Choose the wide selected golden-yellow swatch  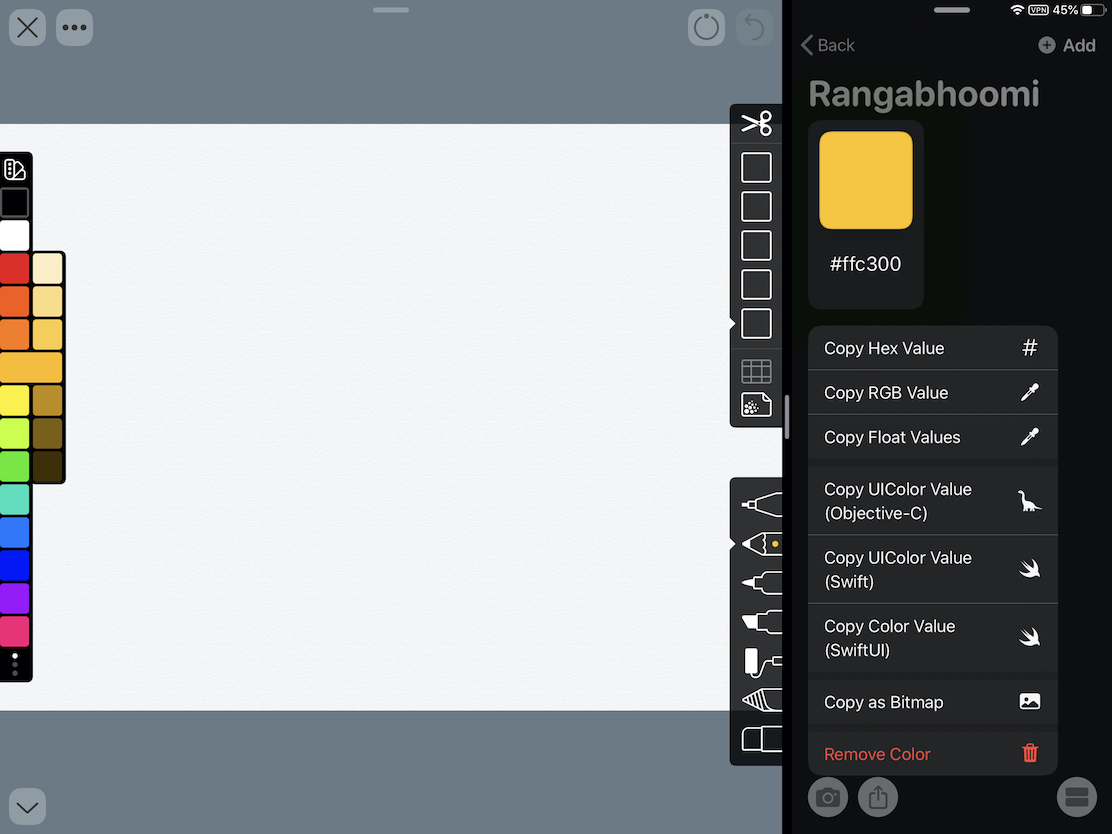pos(31,367)
